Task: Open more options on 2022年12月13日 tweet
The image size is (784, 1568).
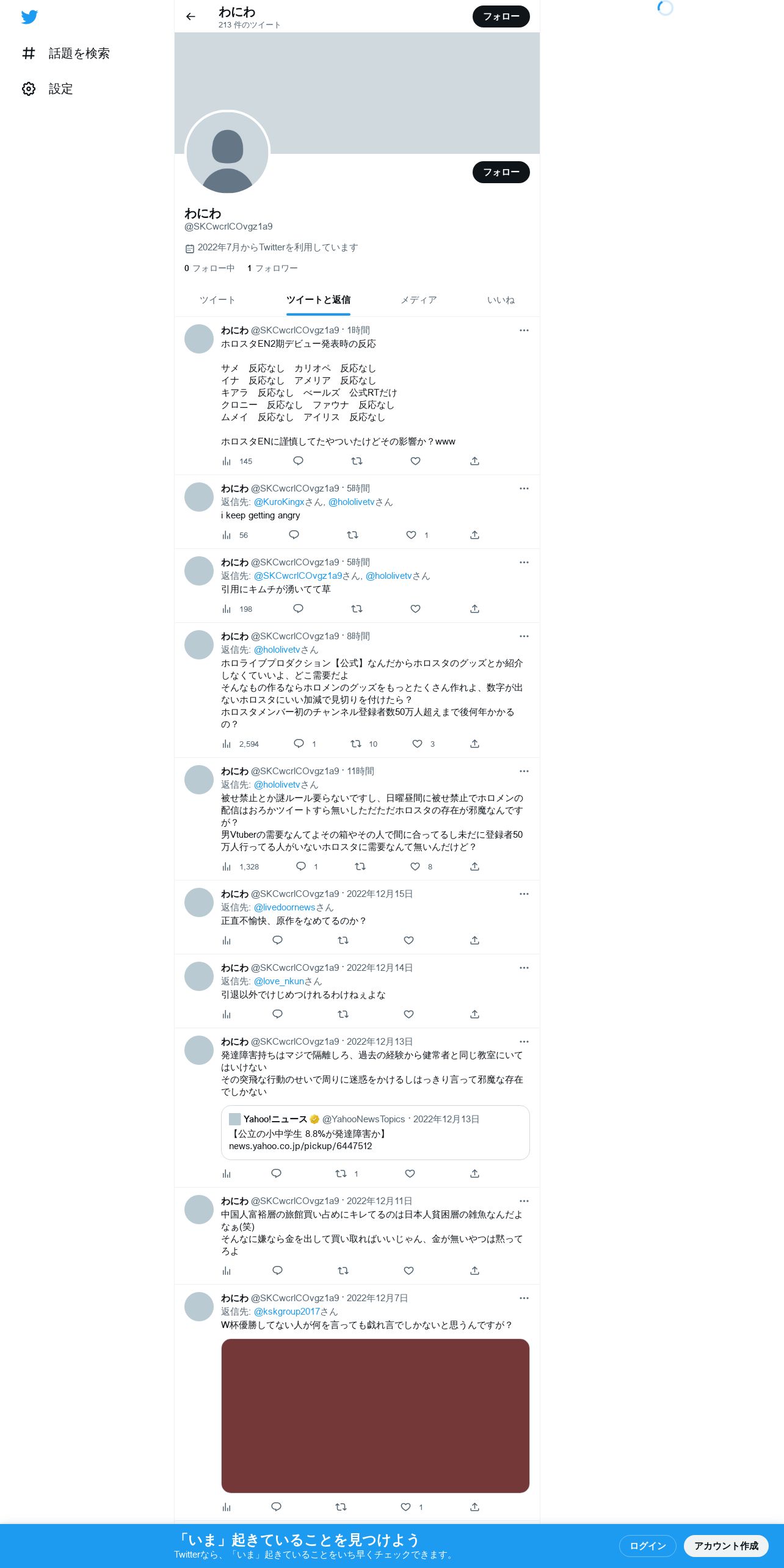Action: (x=524, y=1042)
